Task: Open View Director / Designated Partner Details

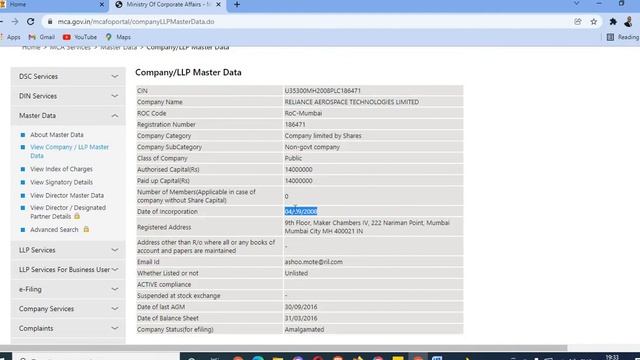Action: (68, 212)
